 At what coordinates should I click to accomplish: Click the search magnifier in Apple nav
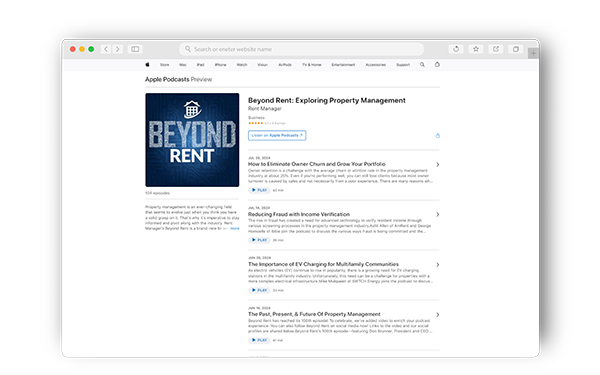pos(422,65)
